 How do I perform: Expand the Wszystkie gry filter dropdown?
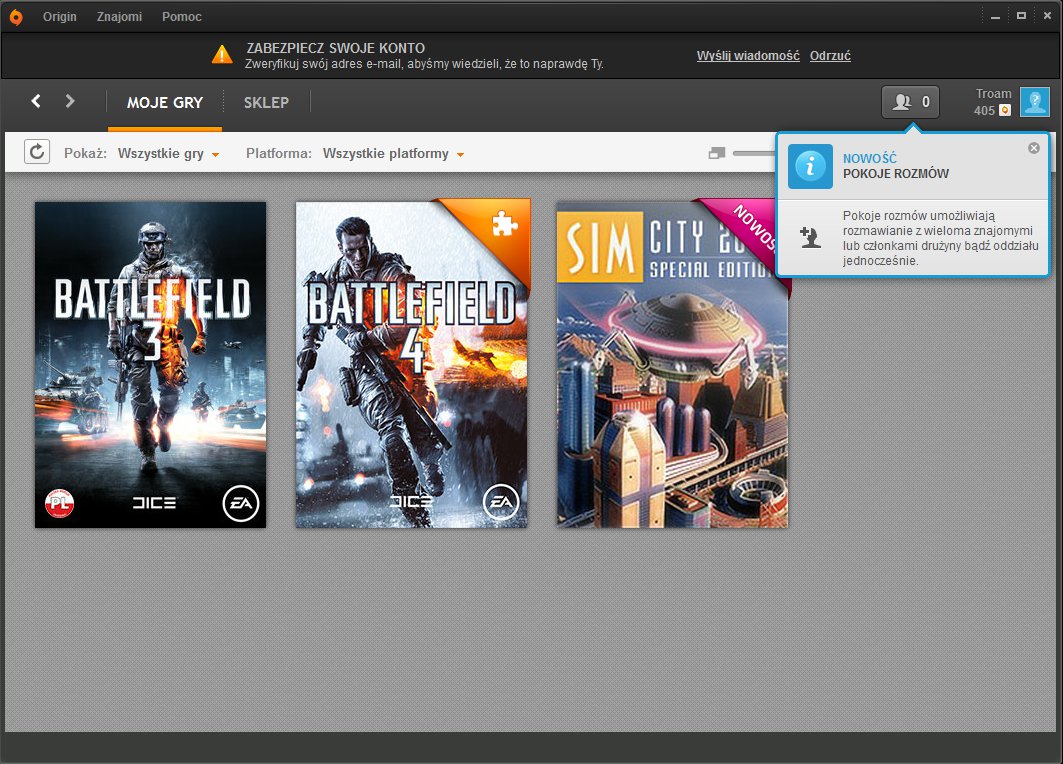(x=168, y=154)
